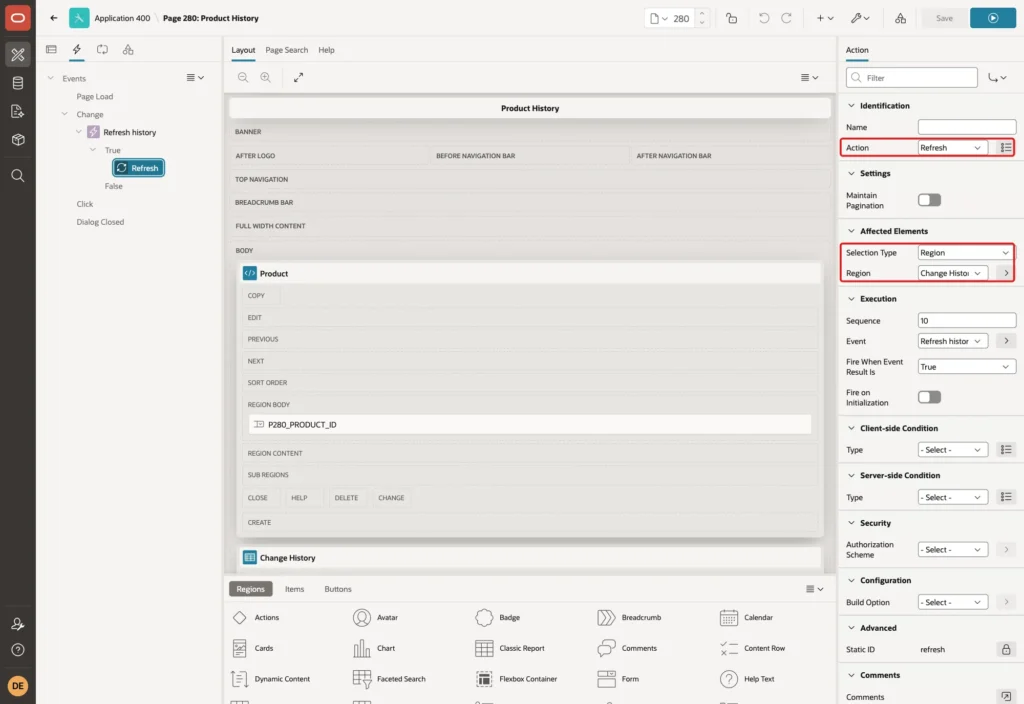The height and width of the screenshot is (704, 1024).
Task: Step the page number 280 up or down
Action: (x=702, y=18)
